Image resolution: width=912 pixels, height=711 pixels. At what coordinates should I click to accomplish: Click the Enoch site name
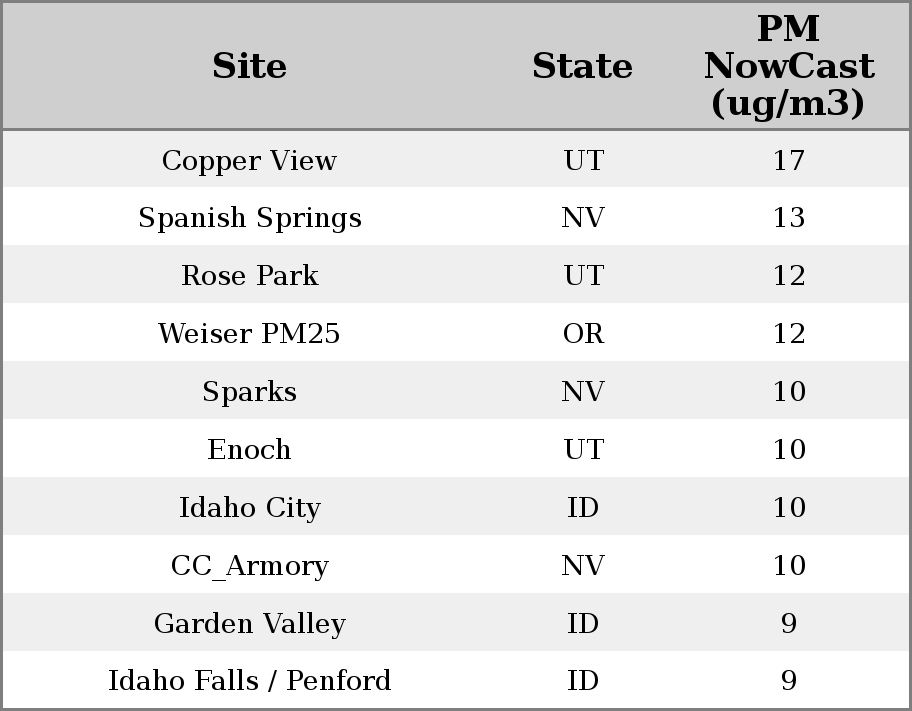(x=249, y=450)
